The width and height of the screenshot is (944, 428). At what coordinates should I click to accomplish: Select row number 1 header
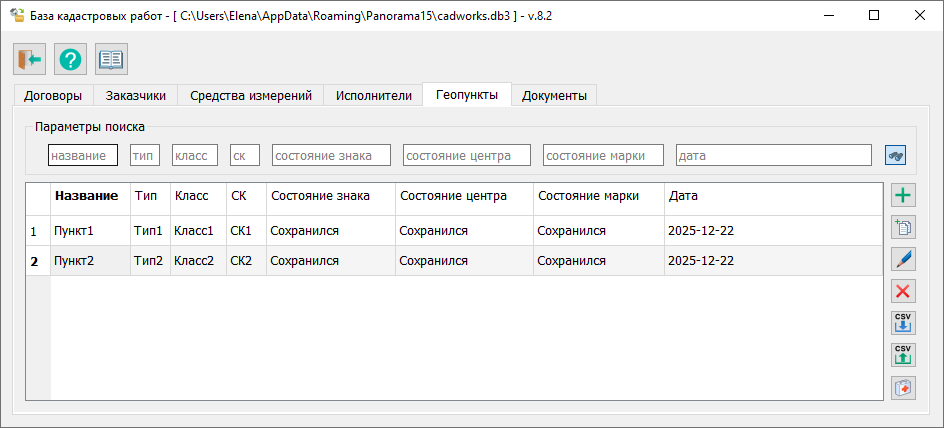click(38, 231)
